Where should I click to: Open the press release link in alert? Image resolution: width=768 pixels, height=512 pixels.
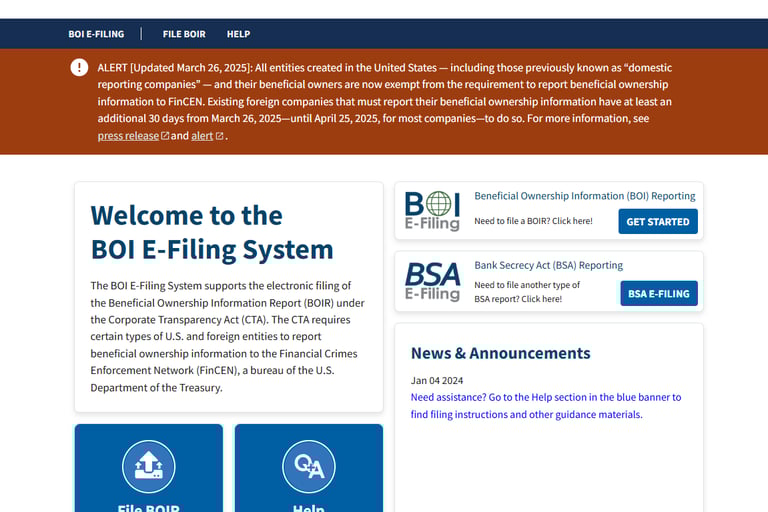pos(128,136)
